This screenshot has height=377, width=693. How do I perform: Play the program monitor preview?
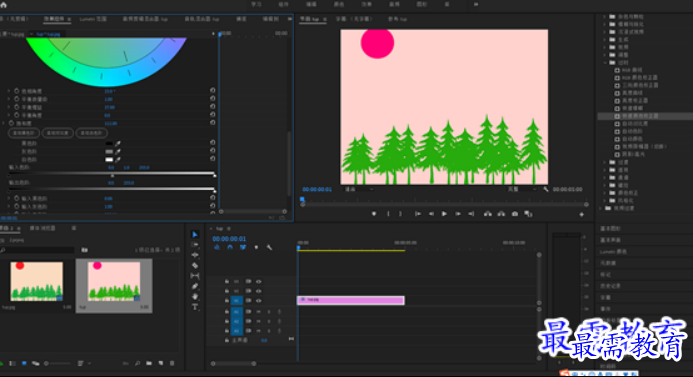click(x=444, y=214)
